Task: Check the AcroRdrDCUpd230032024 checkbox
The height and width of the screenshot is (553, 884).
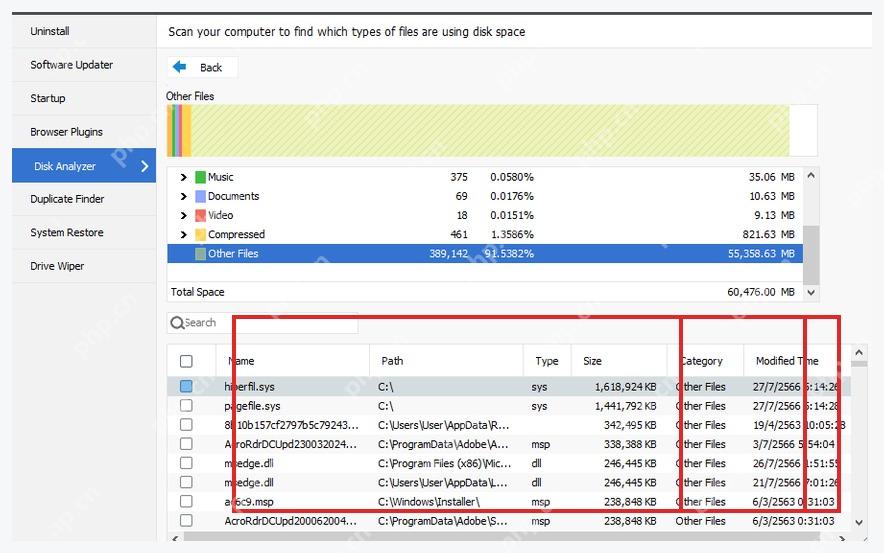Action: 186,444
